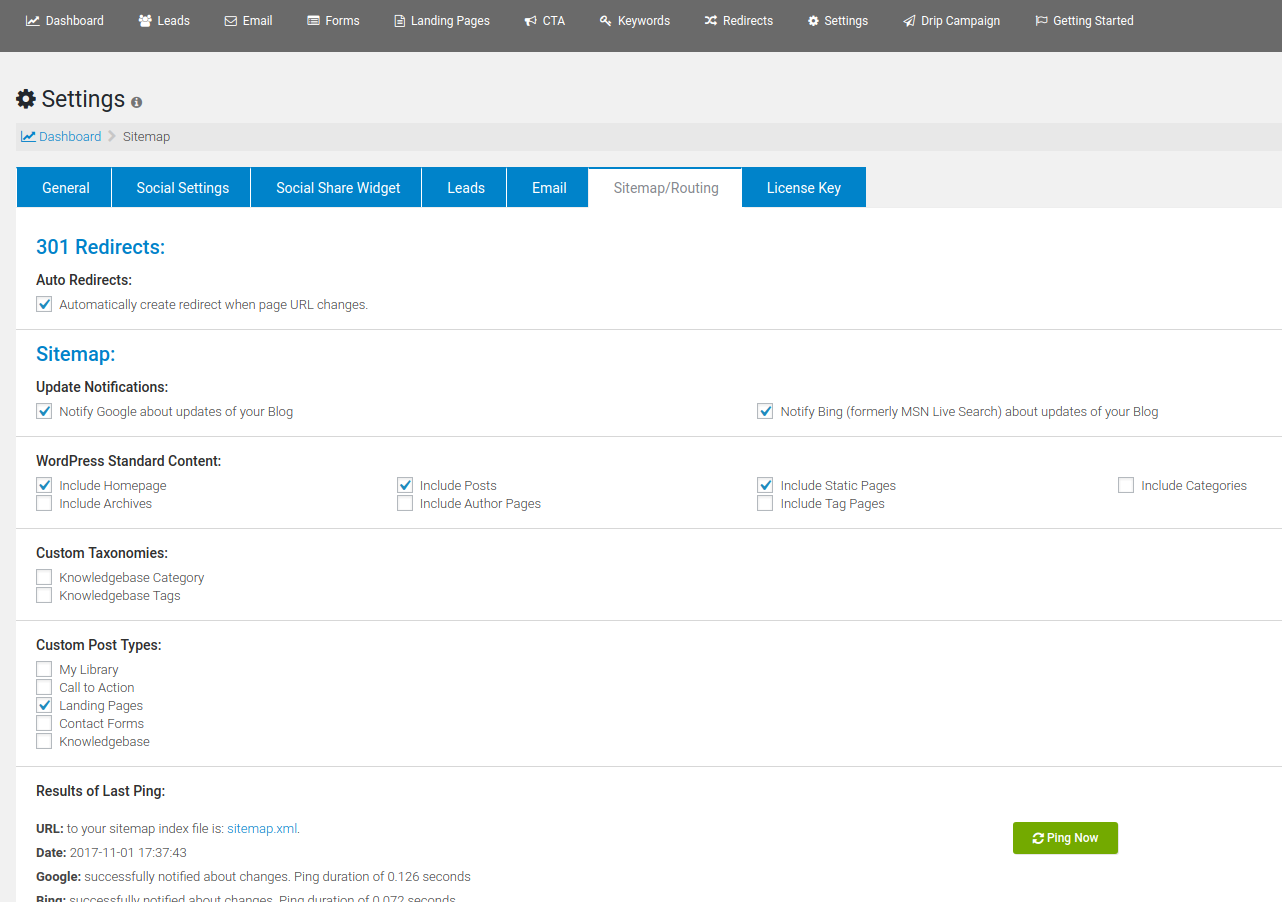Click the CTA megaphone icon
This screenshot has height=902, width=1282.
pyautogui.click(x=531, y=21)
